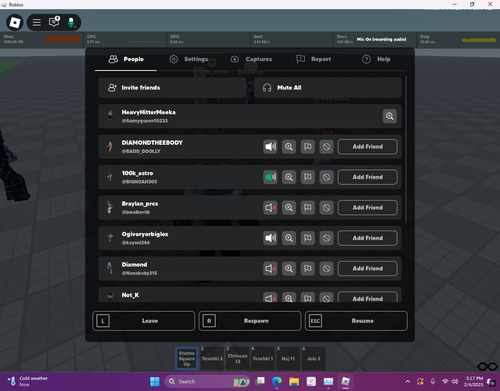Inspect Diamond @Nanababy215 avatar
Screen dimensions: 500x391
coord(289,268)
